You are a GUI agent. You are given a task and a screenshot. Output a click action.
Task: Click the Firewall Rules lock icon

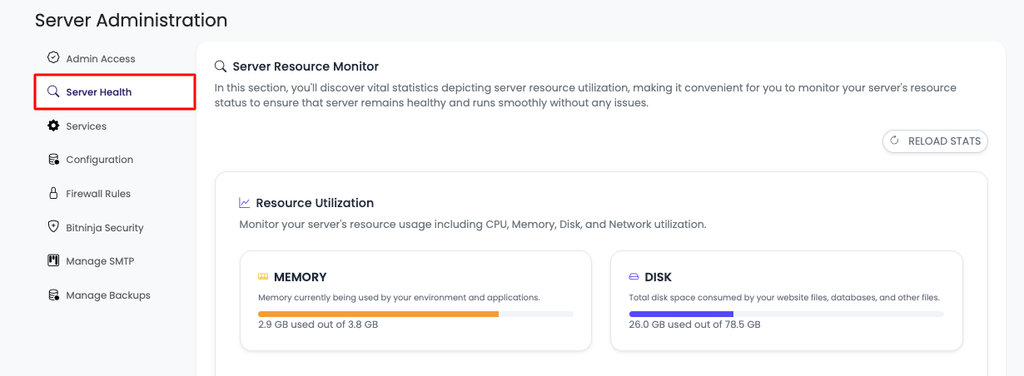pos(54,193)
